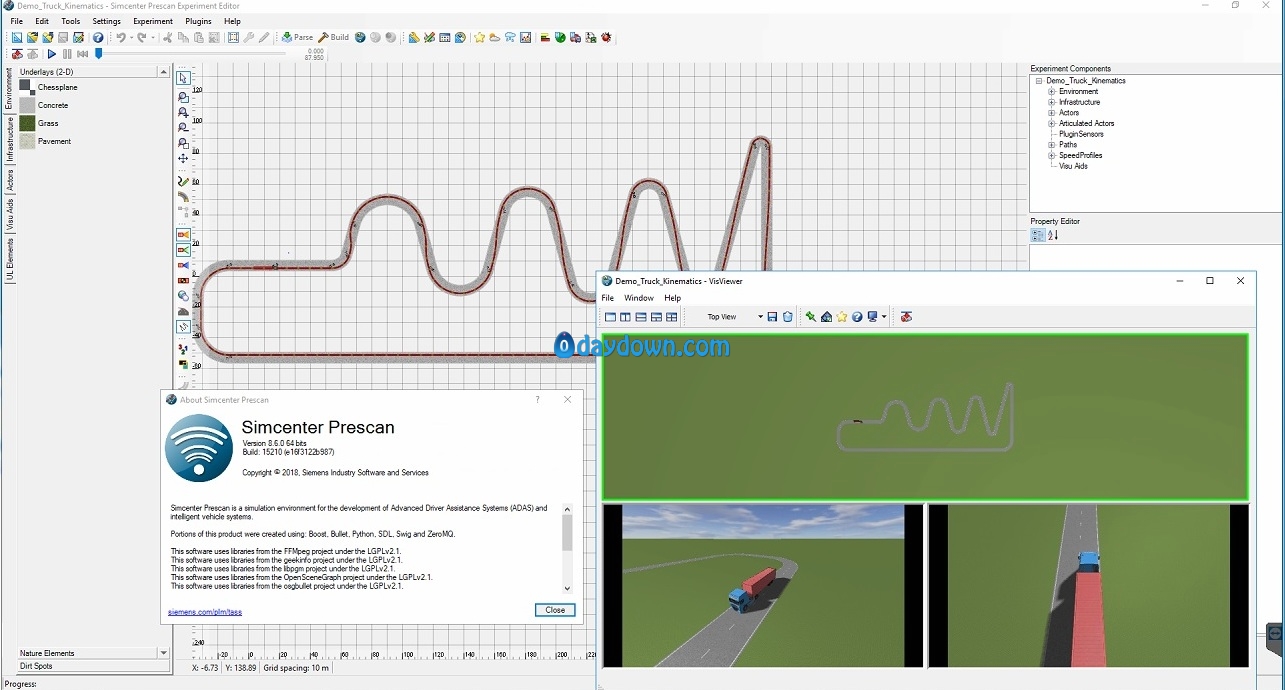Click the single viewport layout icon in VisViewer
This screenshot has height=690, width=1285.
[610, 317]
